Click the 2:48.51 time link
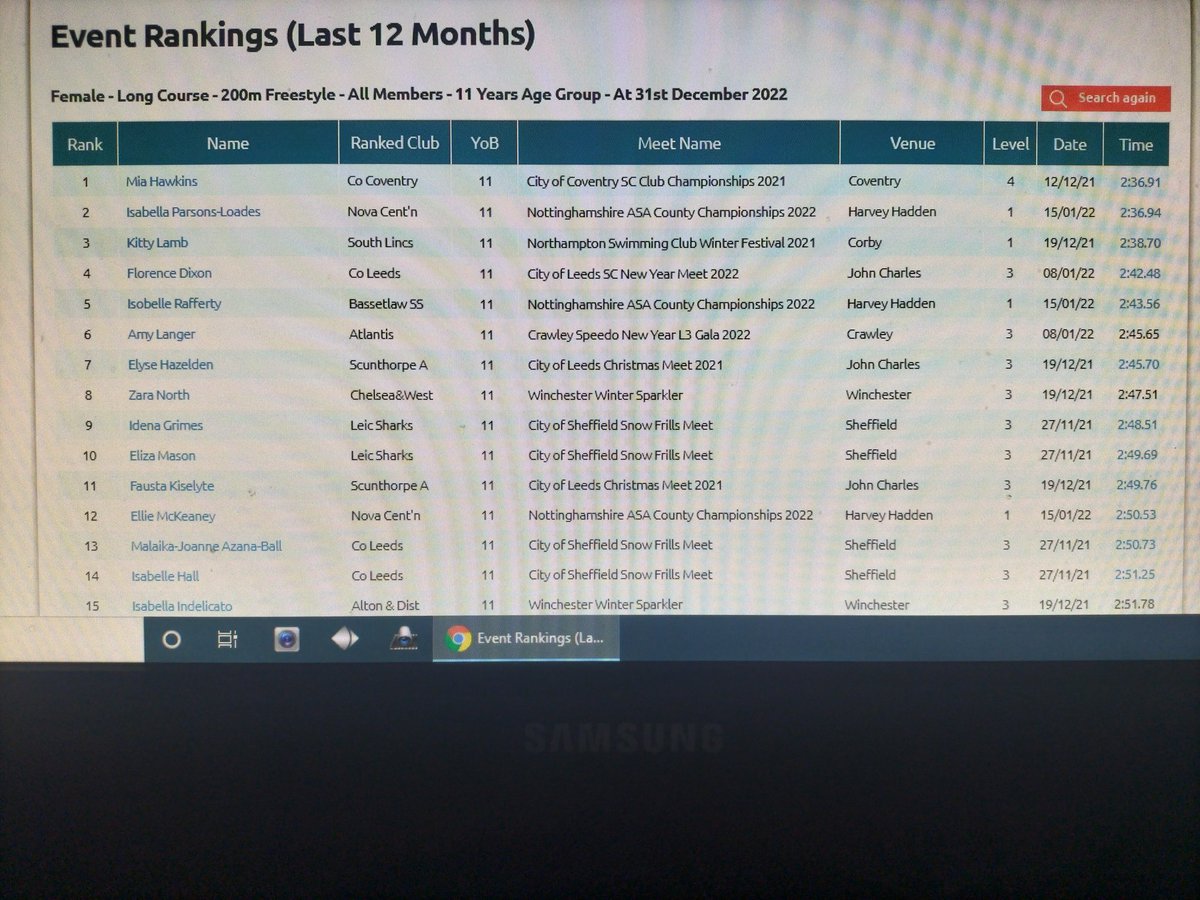 [1138, 425]
